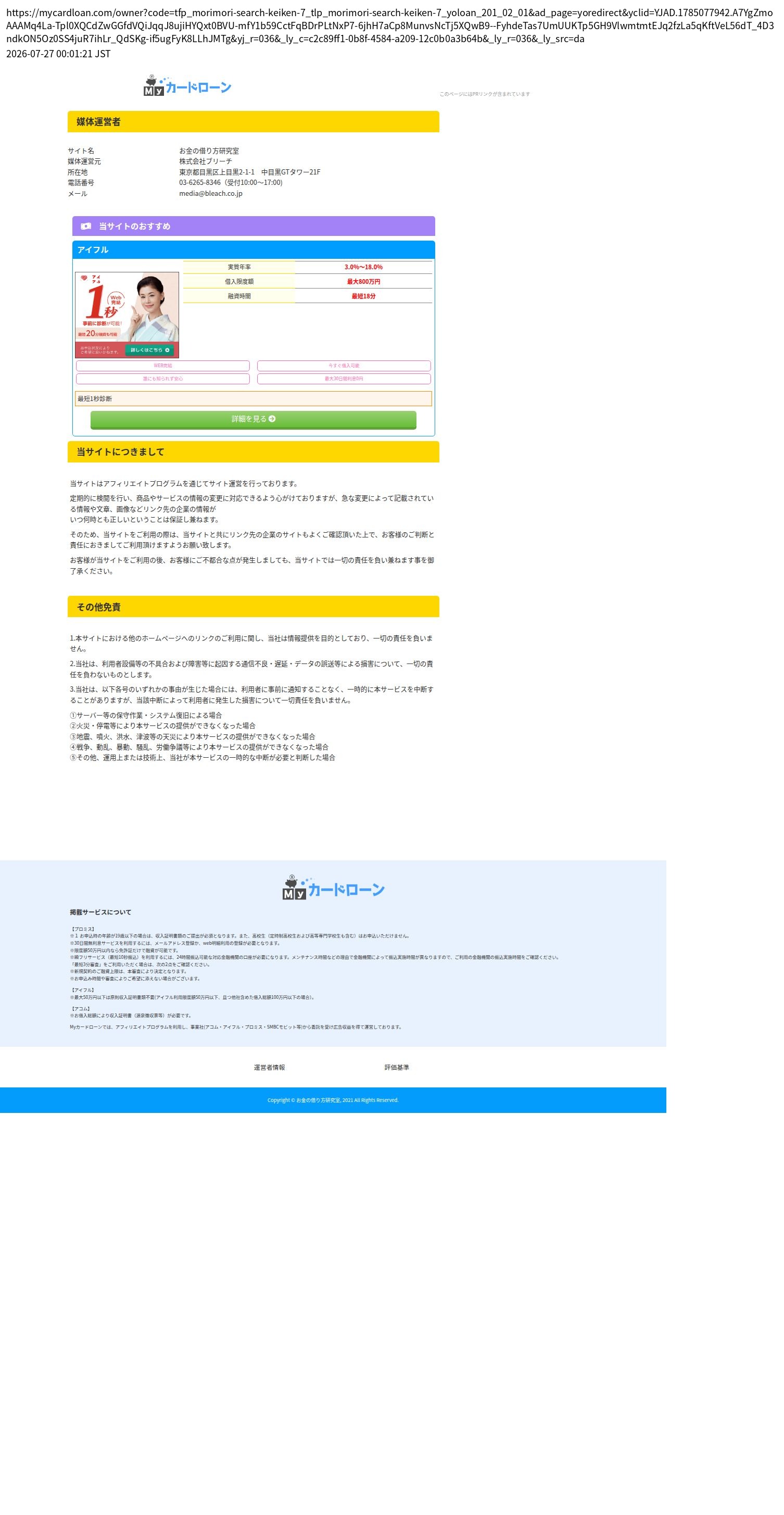Click the 当サイトにつきまして yellow heading
The height and width of the screenshot is (1515, 784).
tap(254, 452)
